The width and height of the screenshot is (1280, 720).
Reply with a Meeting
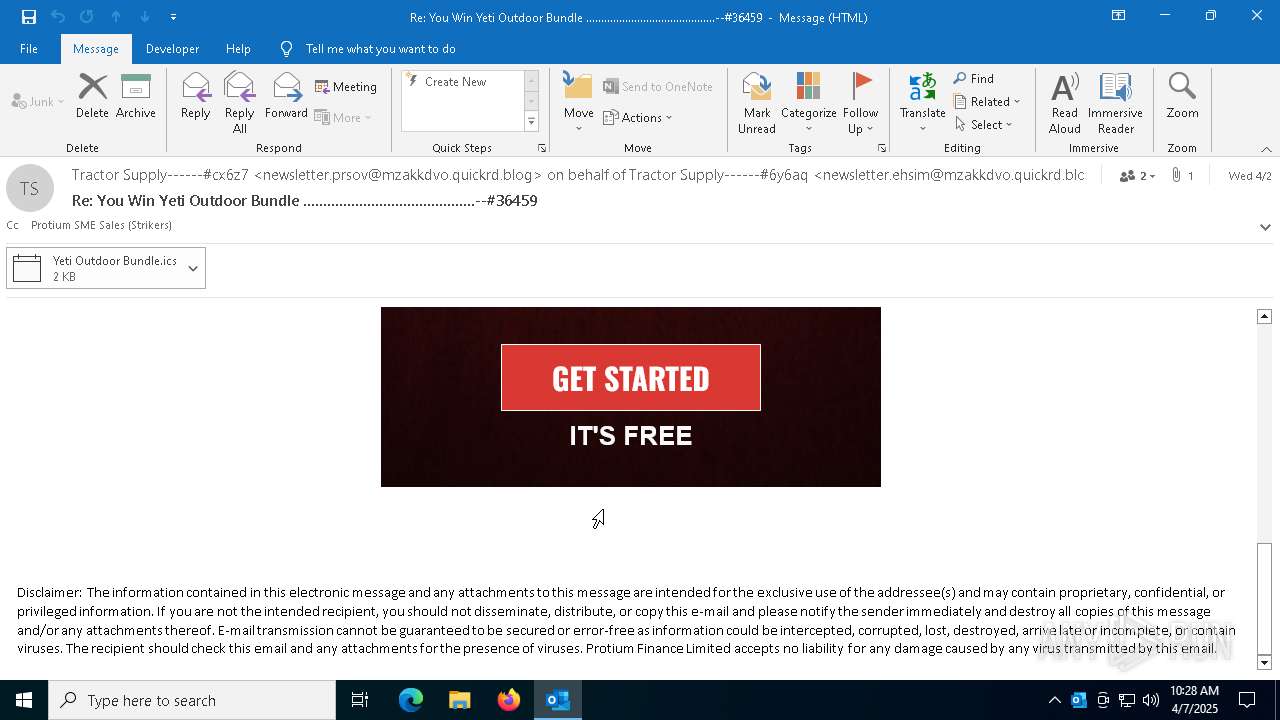click(x=346, y=87)
